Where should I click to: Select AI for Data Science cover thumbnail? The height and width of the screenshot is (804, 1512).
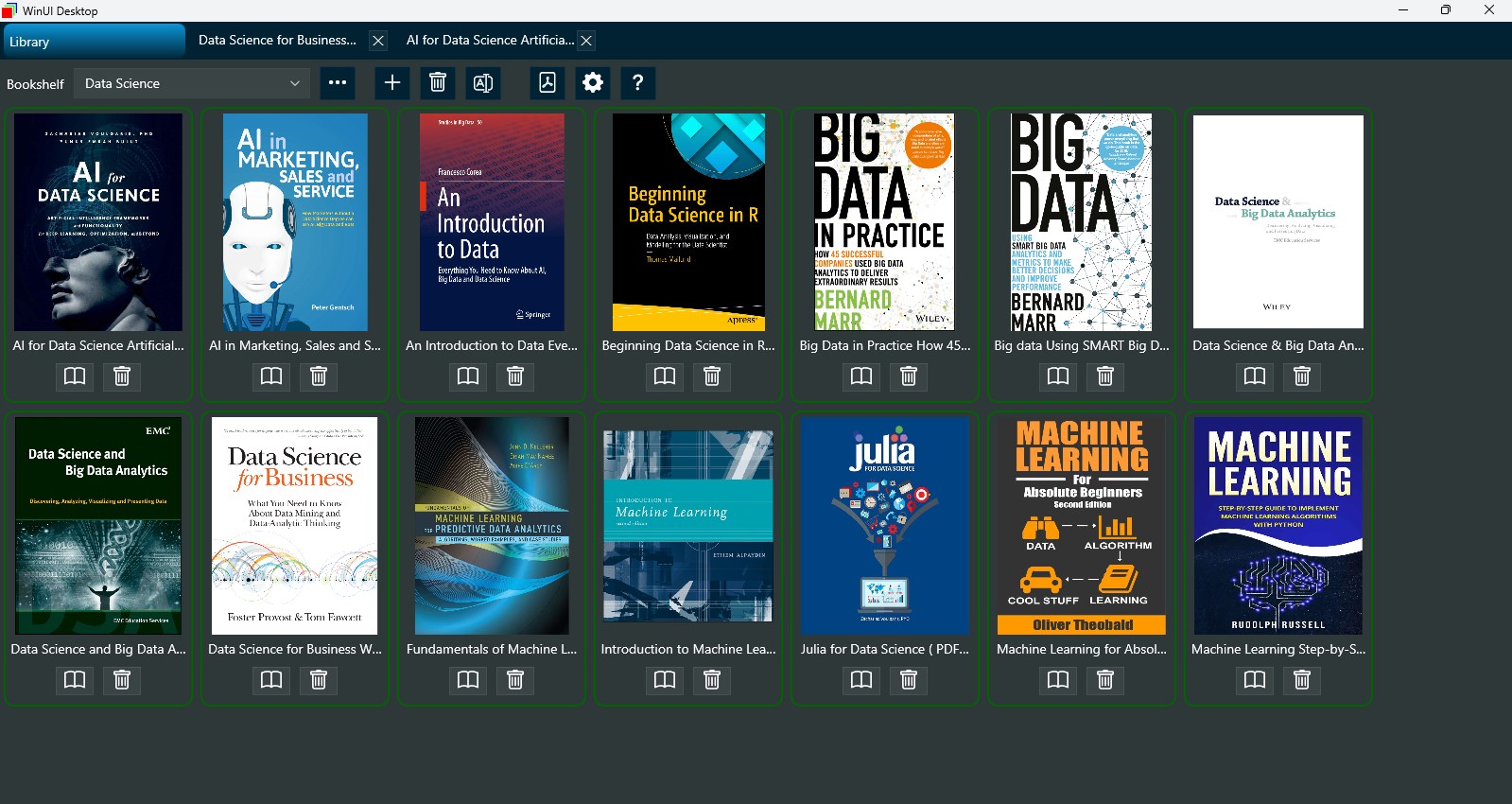98,222
